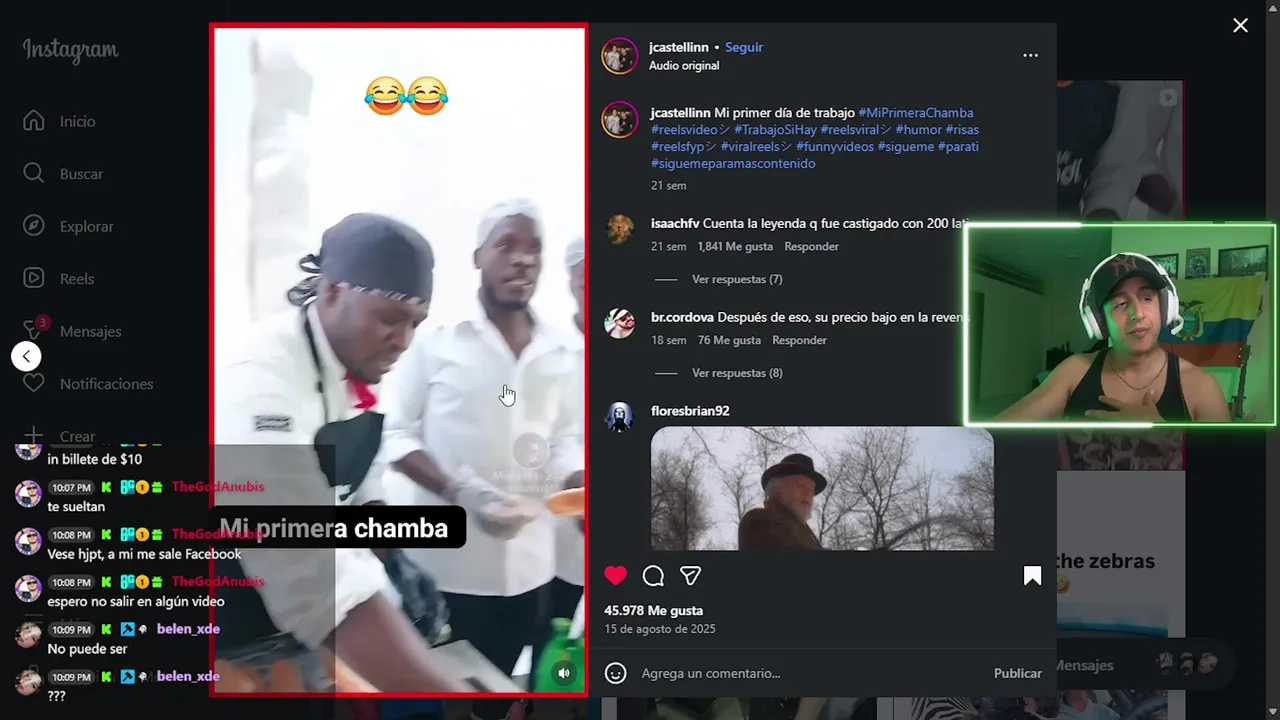Click the Publicar button

click(x=1017, y=673)
